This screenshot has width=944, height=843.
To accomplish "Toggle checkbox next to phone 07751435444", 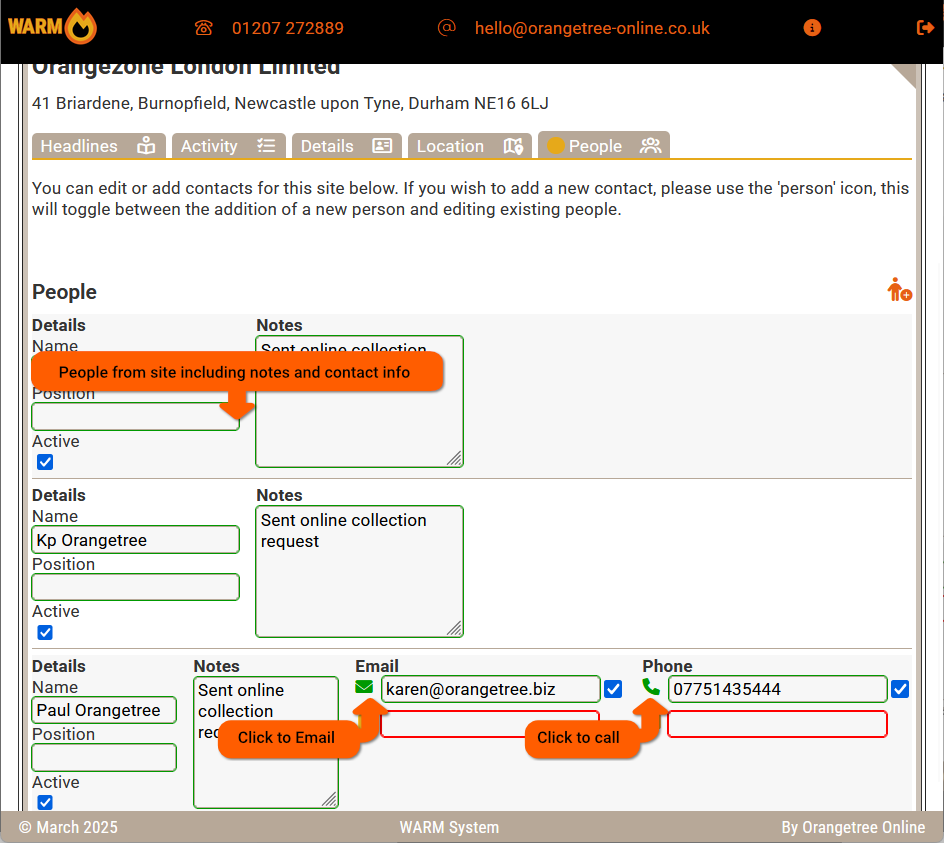I will [900, 689].
